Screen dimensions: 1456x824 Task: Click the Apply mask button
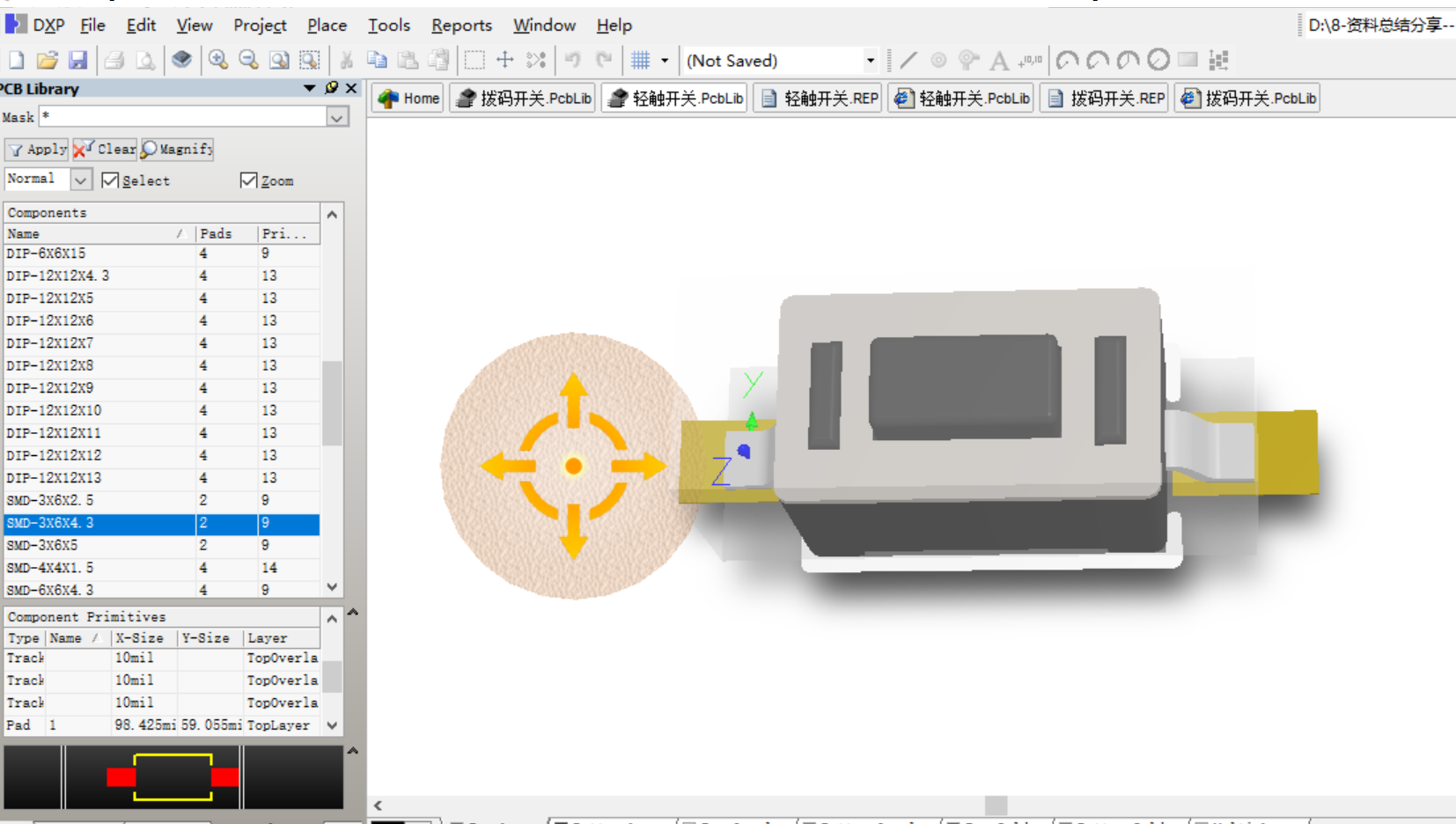37,149
